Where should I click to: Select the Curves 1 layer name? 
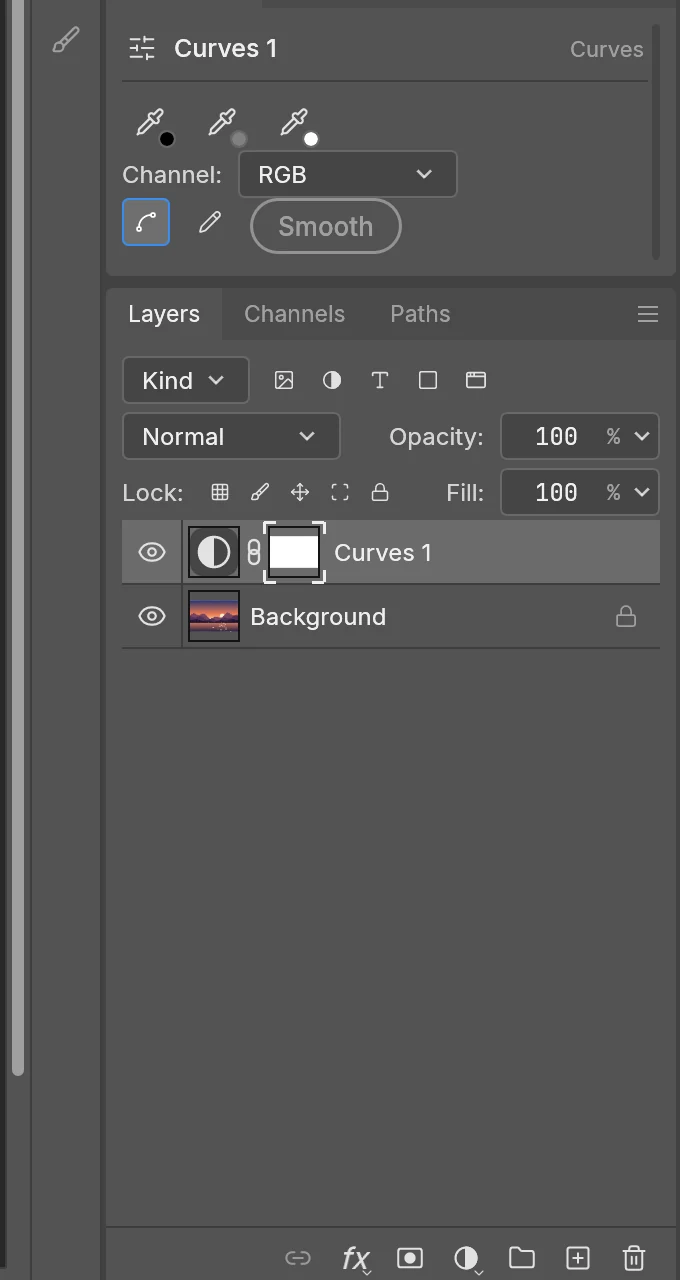[x=383, y=552]
